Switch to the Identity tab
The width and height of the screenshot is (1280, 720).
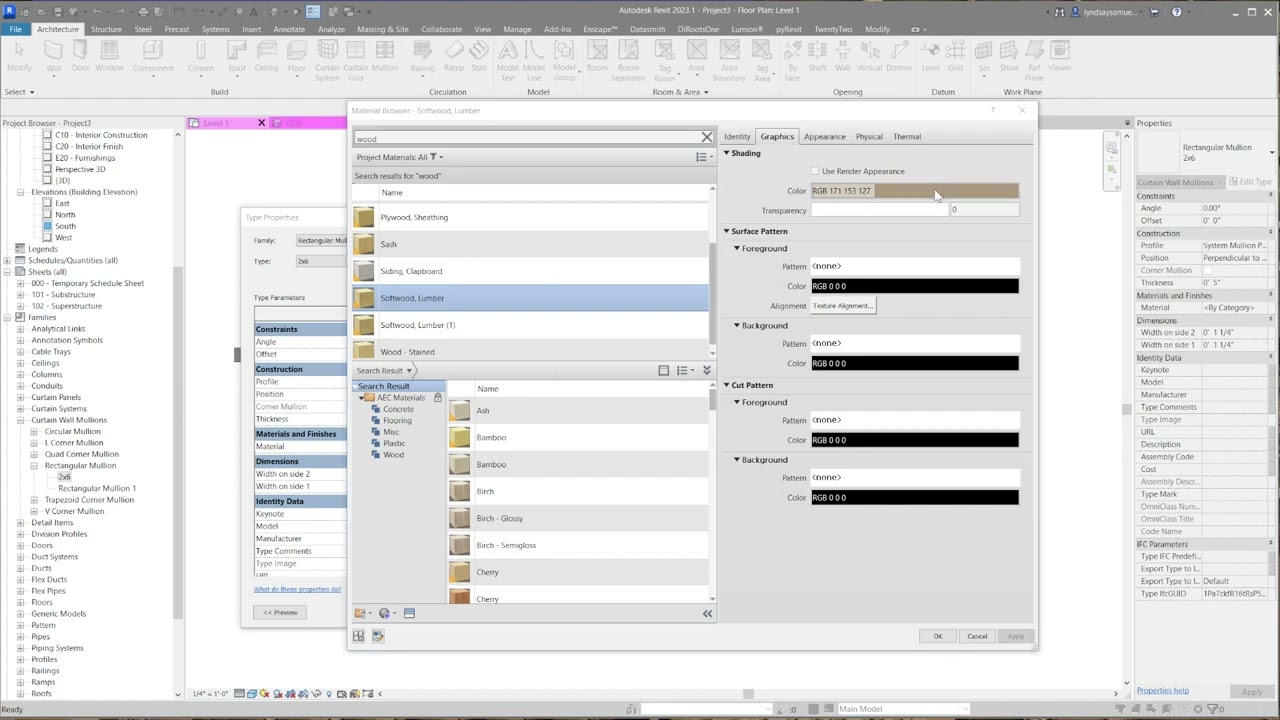(x=737, y=137)
